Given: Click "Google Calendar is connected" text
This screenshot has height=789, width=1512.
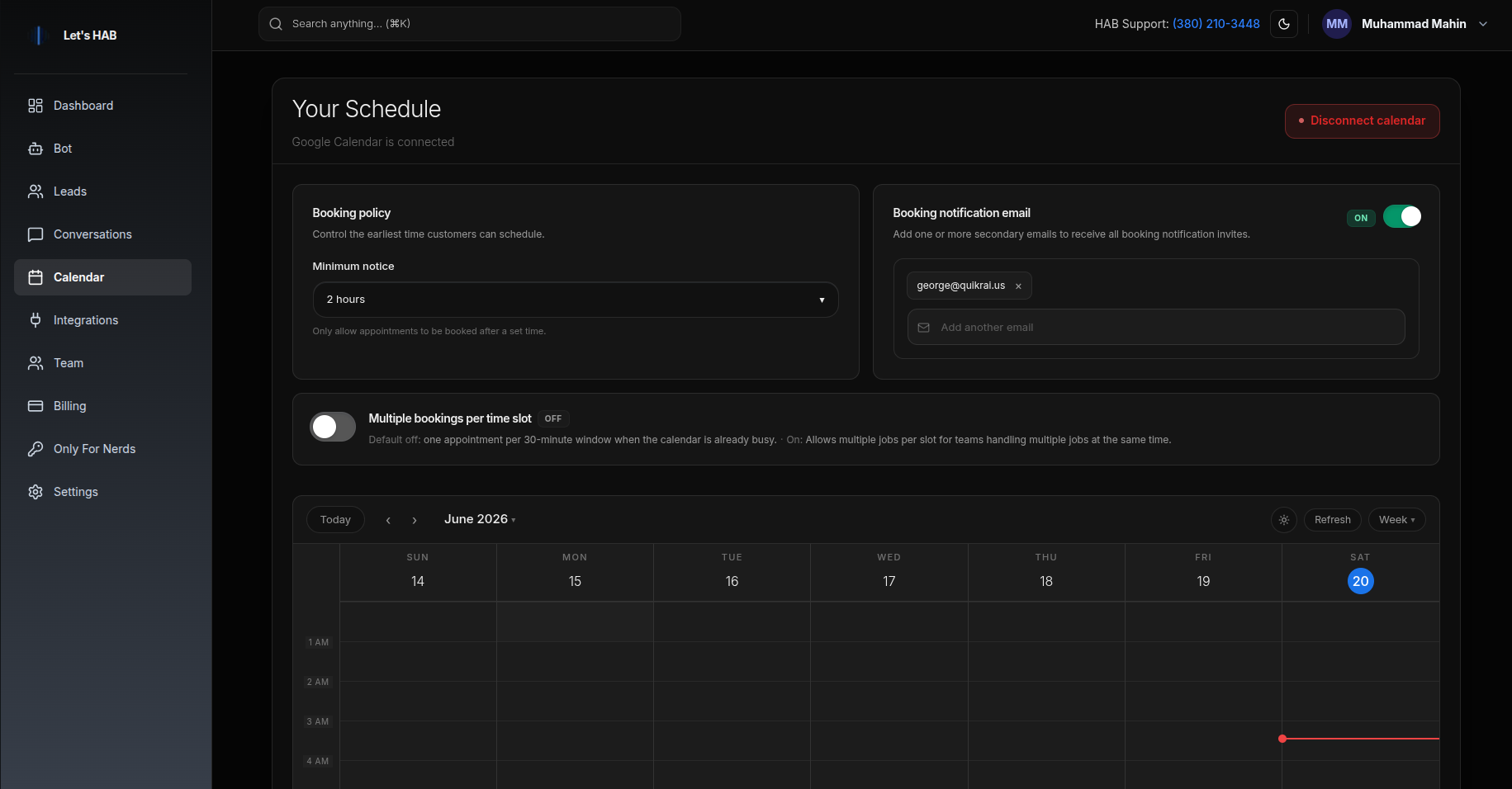Looking at the screenshot, I should [373, 142].
